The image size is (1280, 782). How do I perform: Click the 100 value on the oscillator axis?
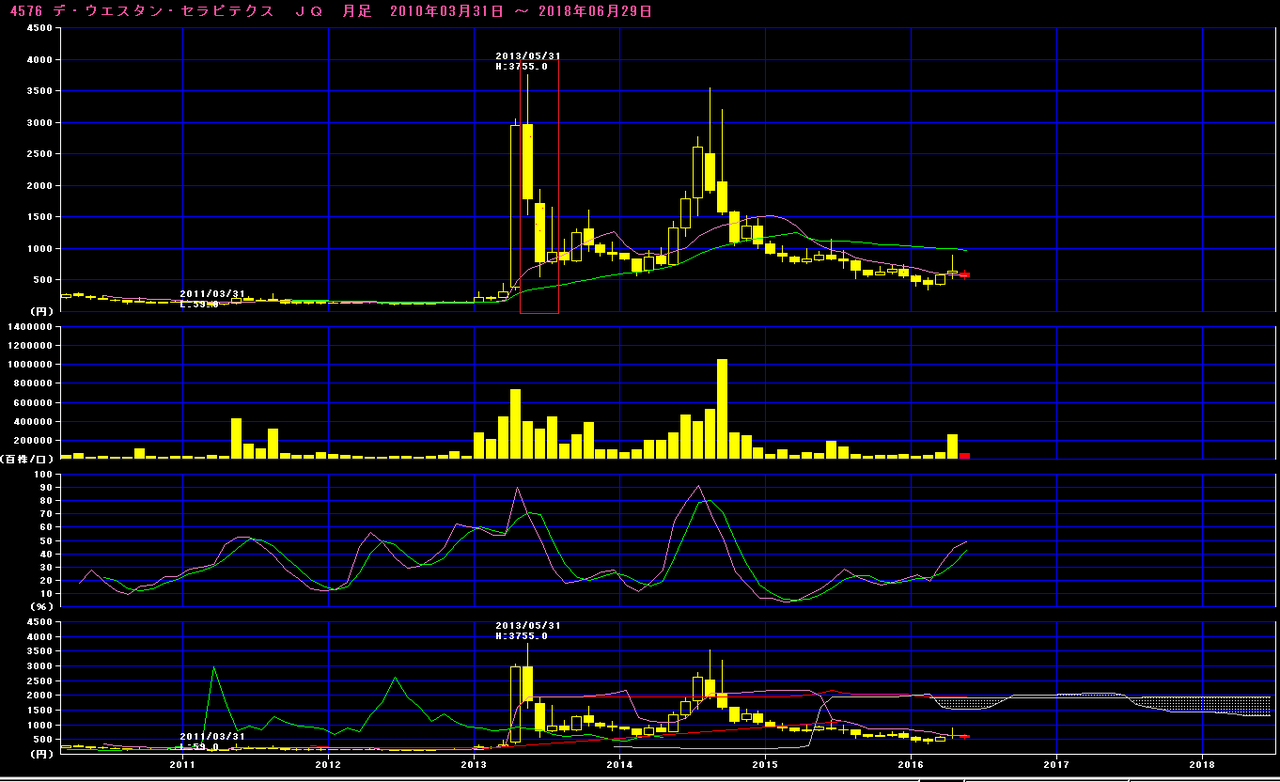tap(44, 474)
